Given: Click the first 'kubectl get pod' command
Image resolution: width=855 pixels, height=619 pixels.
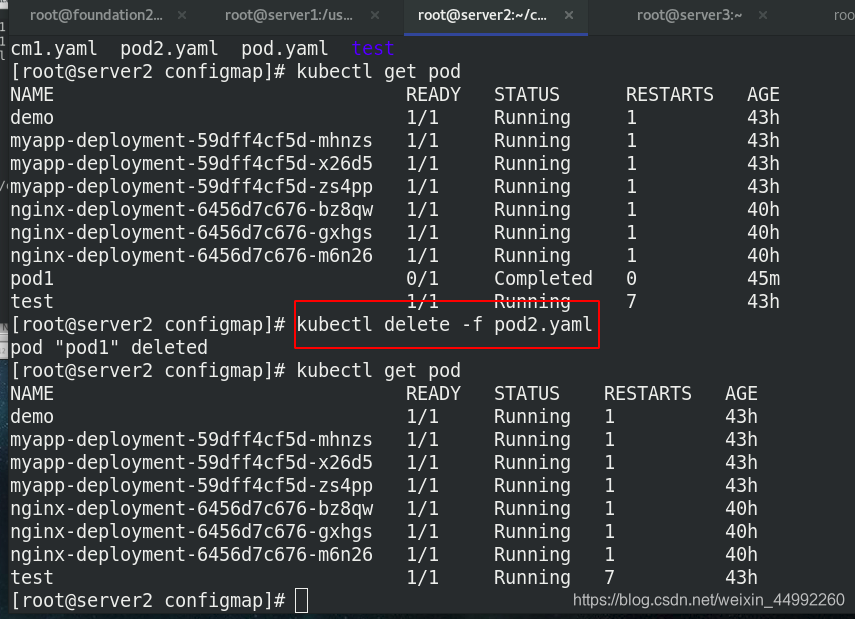Looking at the screenshot, I should (x=378, y=71).
